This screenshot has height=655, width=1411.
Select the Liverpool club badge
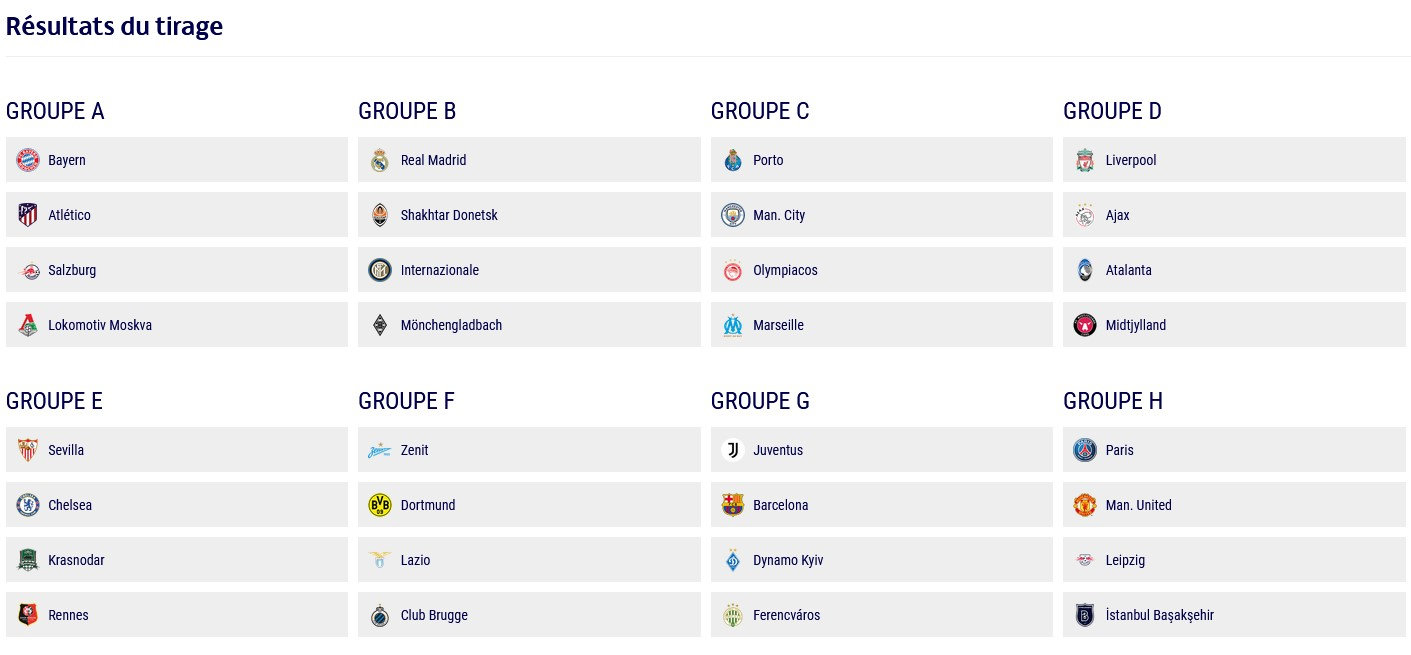1085,160
